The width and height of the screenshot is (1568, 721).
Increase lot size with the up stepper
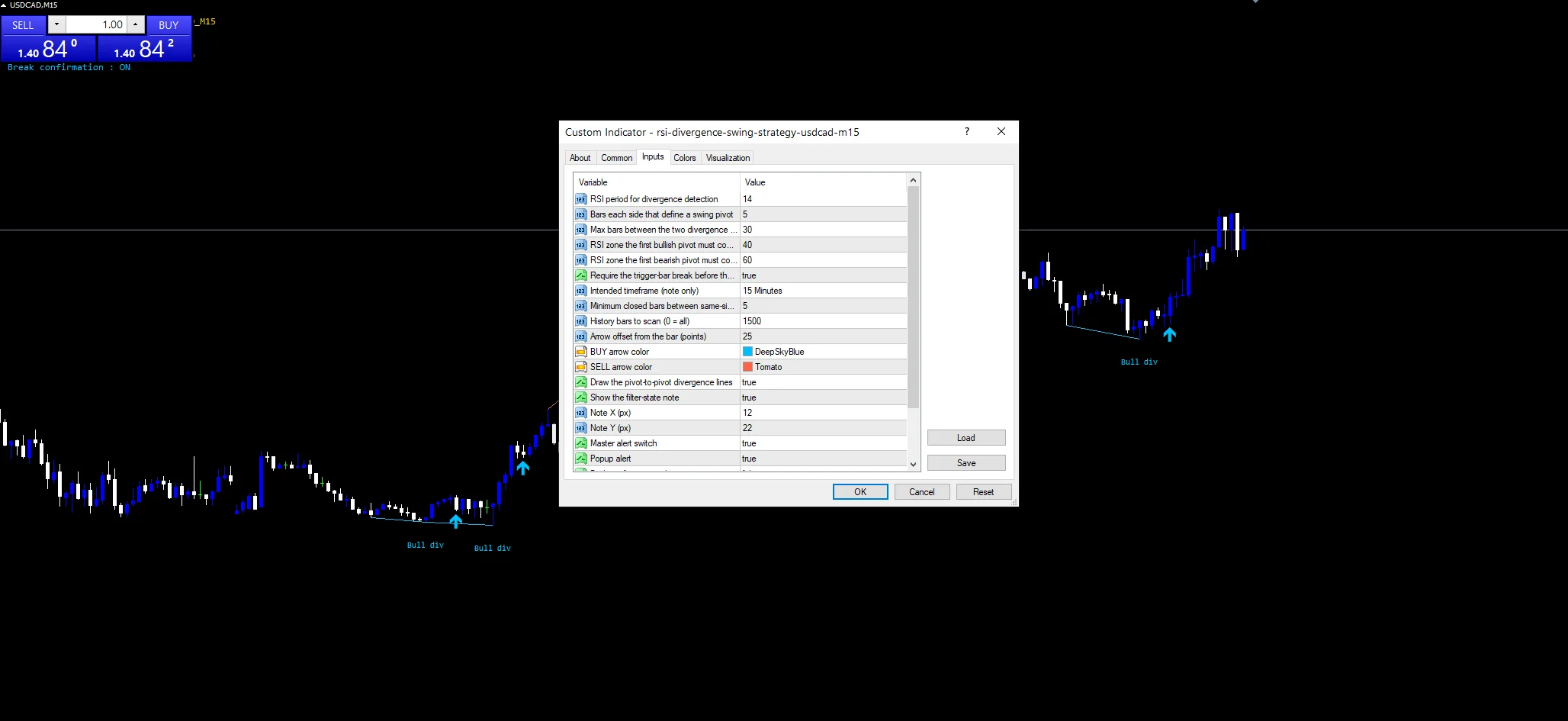[x=135, y=24]
